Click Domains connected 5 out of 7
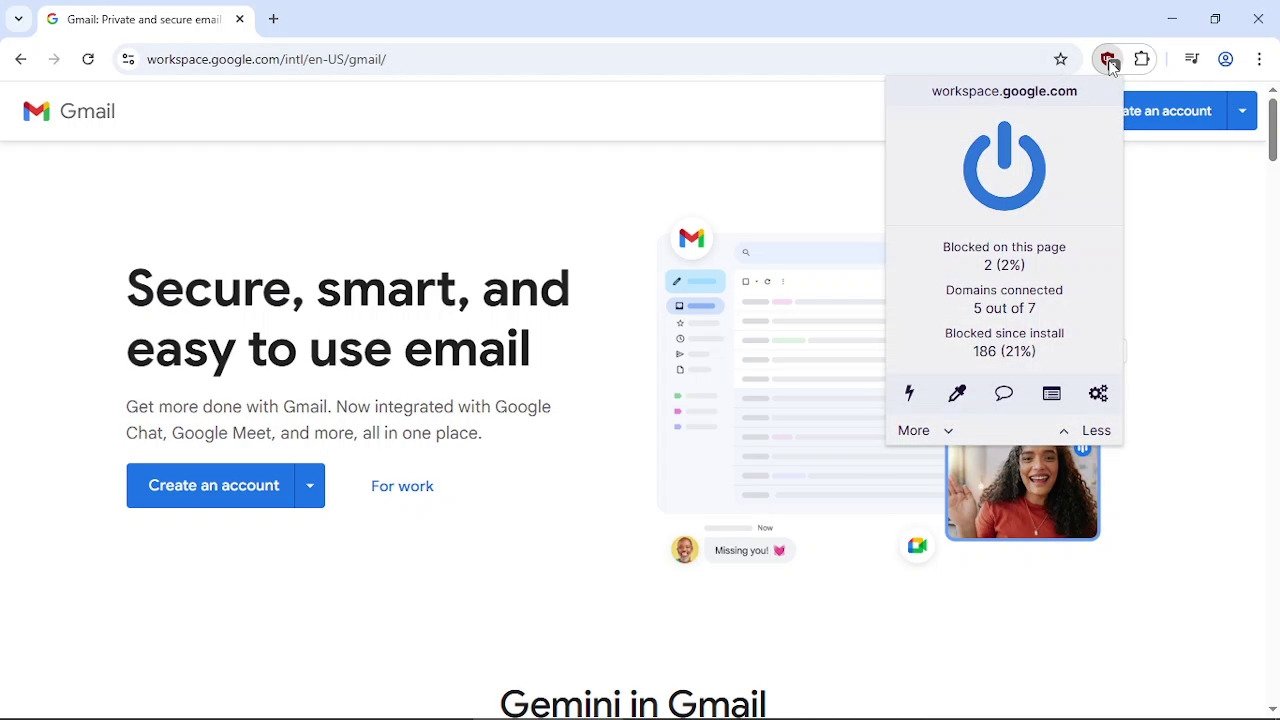The image size is (1280, 720). pyautogui.click(x=1004, y=299)
